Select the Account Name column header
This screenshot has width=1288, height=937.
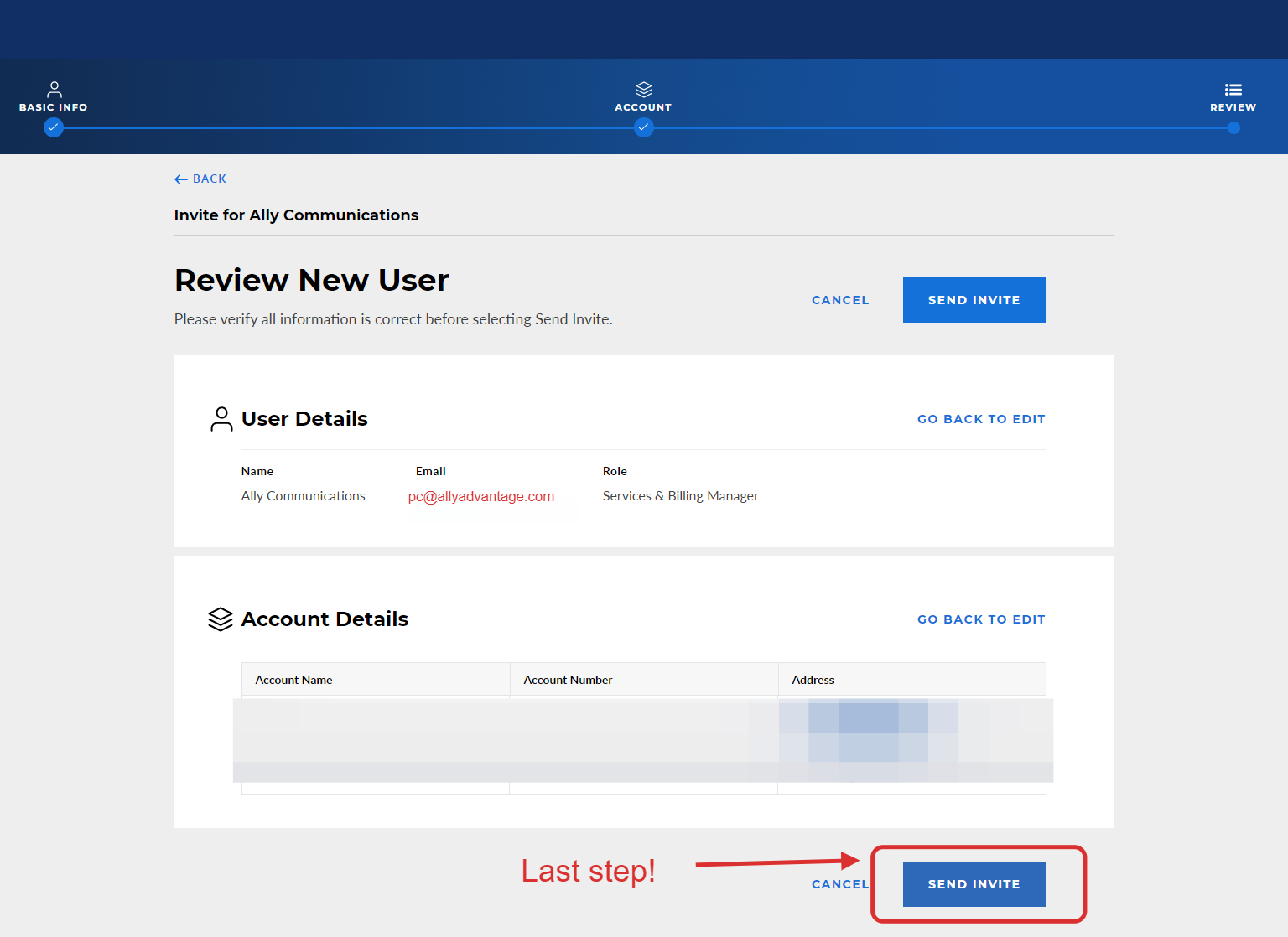376,680
